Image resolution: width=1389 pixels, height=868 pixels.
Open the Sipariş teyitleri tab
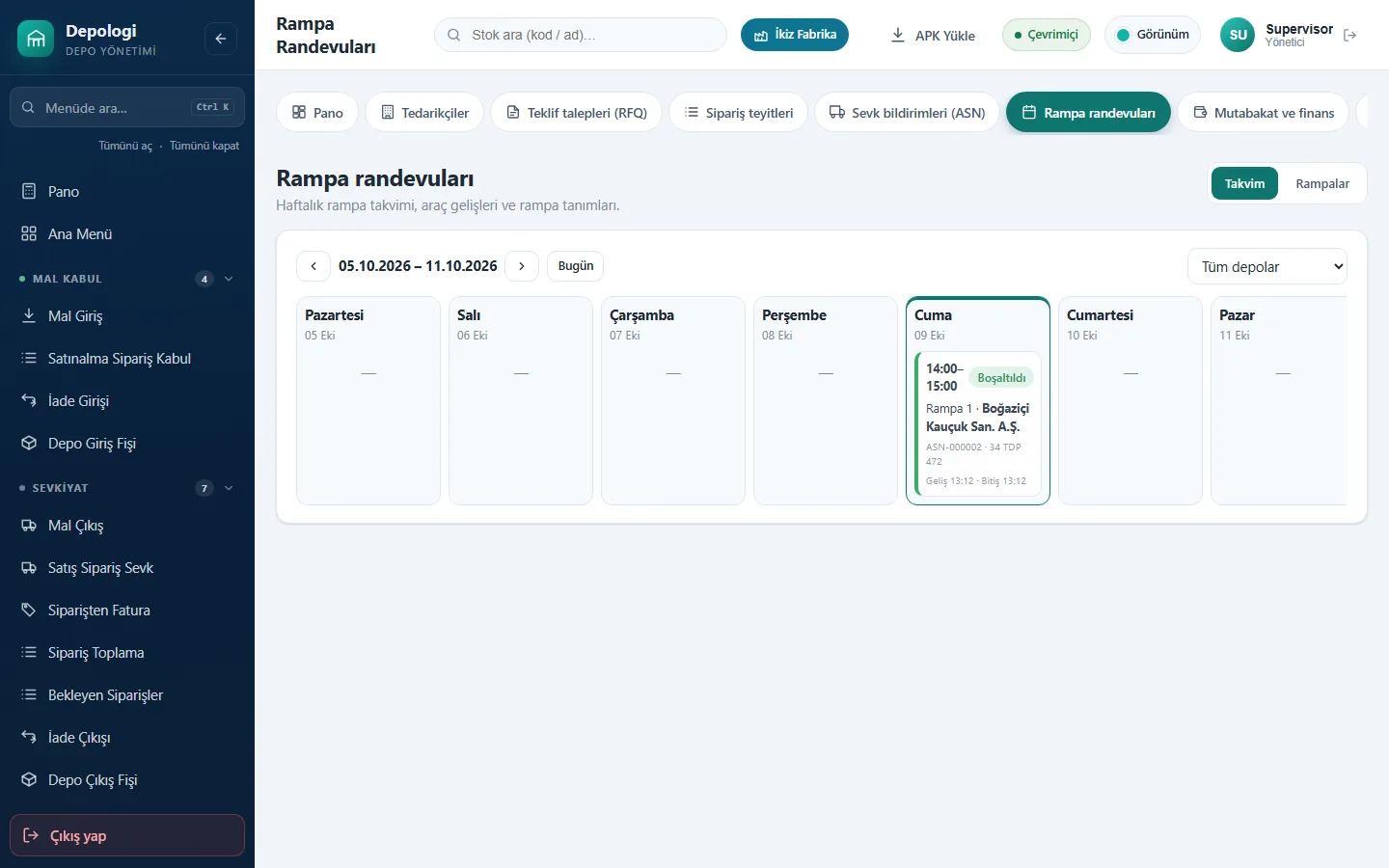tap(739, 113)
